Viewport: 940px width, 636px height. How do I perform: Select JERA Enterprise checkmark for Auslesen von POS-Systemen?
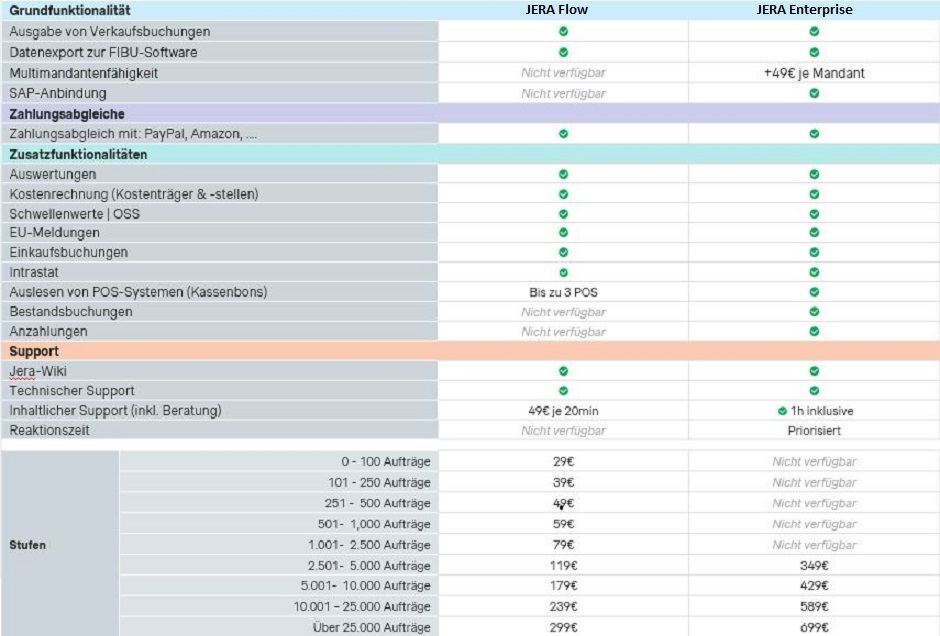point(814,292)
